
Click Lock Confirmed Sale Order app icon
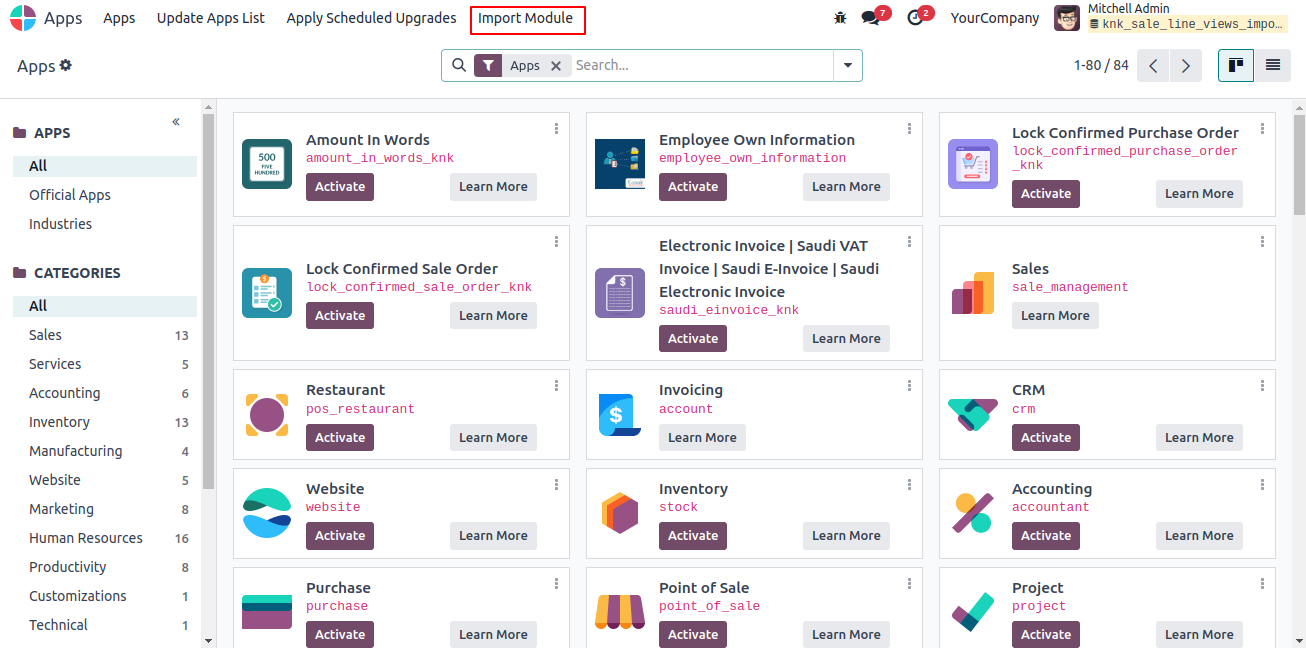(267, 293)
